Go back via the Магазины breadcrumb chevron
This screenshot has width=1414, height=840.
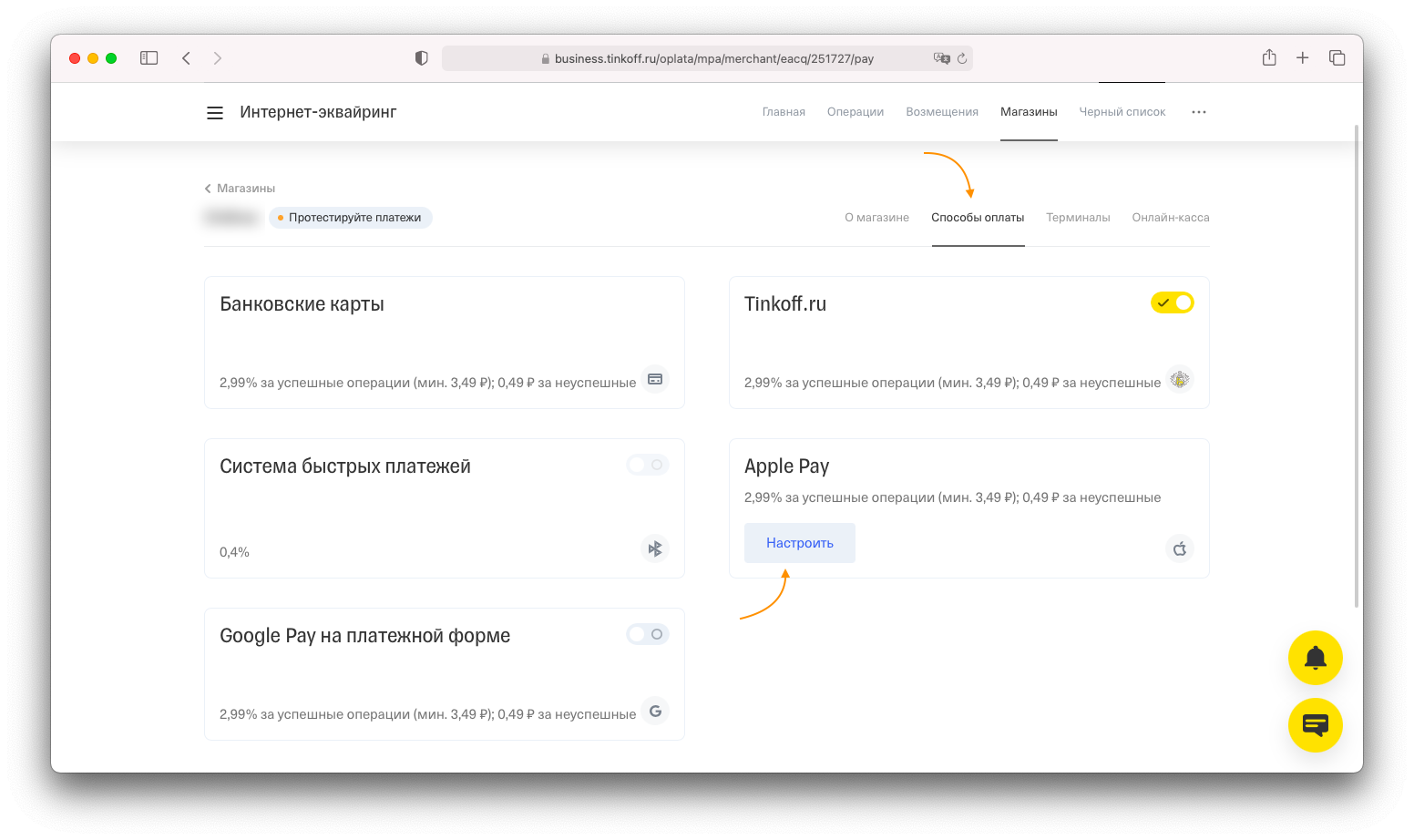tap(208, 189)
